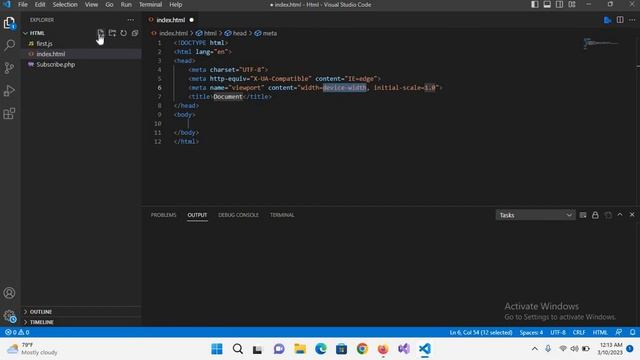
Task: Toggle the primary side bar layout icon
Action: coord(535,4)
